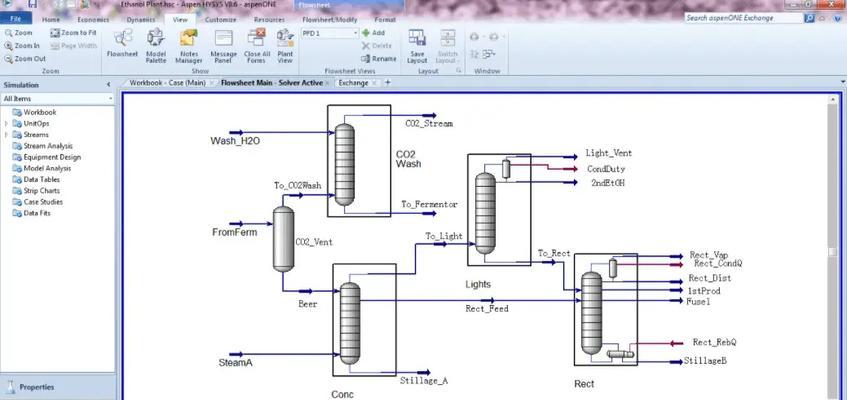Select the Conc column
The image size is (847, 400).
pyautogui.click(x=349, y=323)
